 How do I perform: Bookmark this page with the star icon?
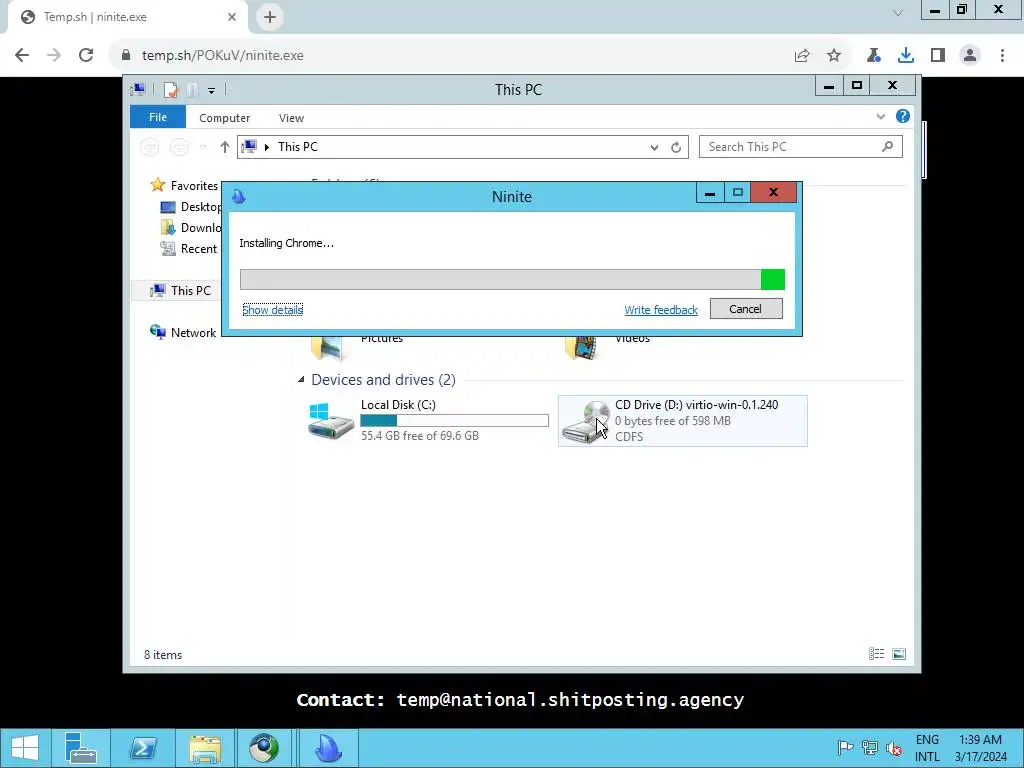tap(834, 56)
